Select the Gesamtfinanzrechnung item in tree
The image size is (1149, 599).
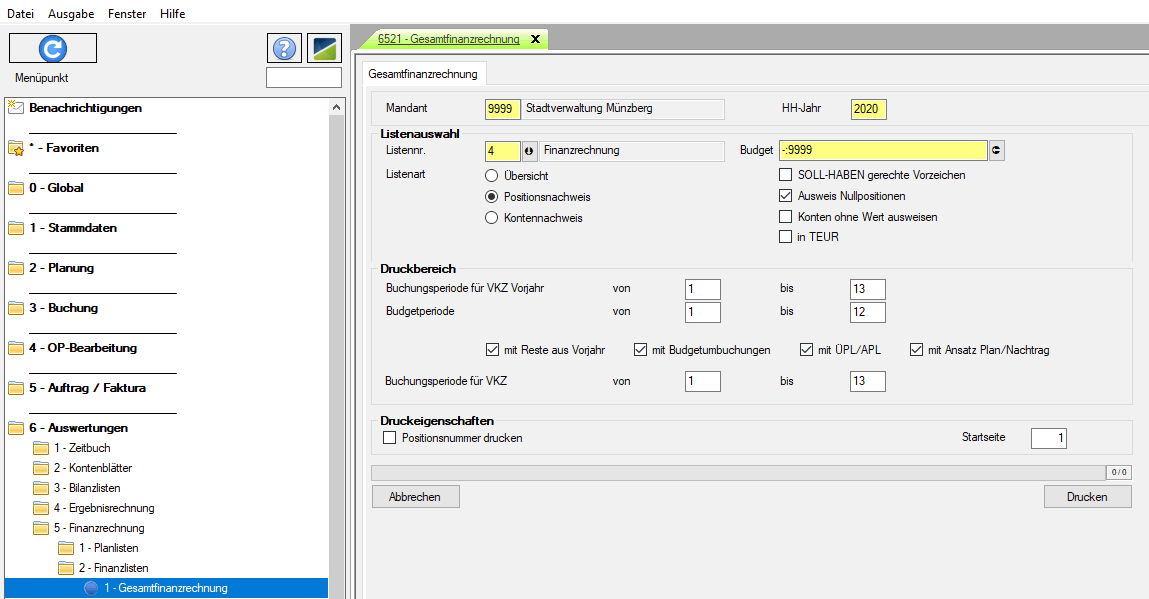165,588
